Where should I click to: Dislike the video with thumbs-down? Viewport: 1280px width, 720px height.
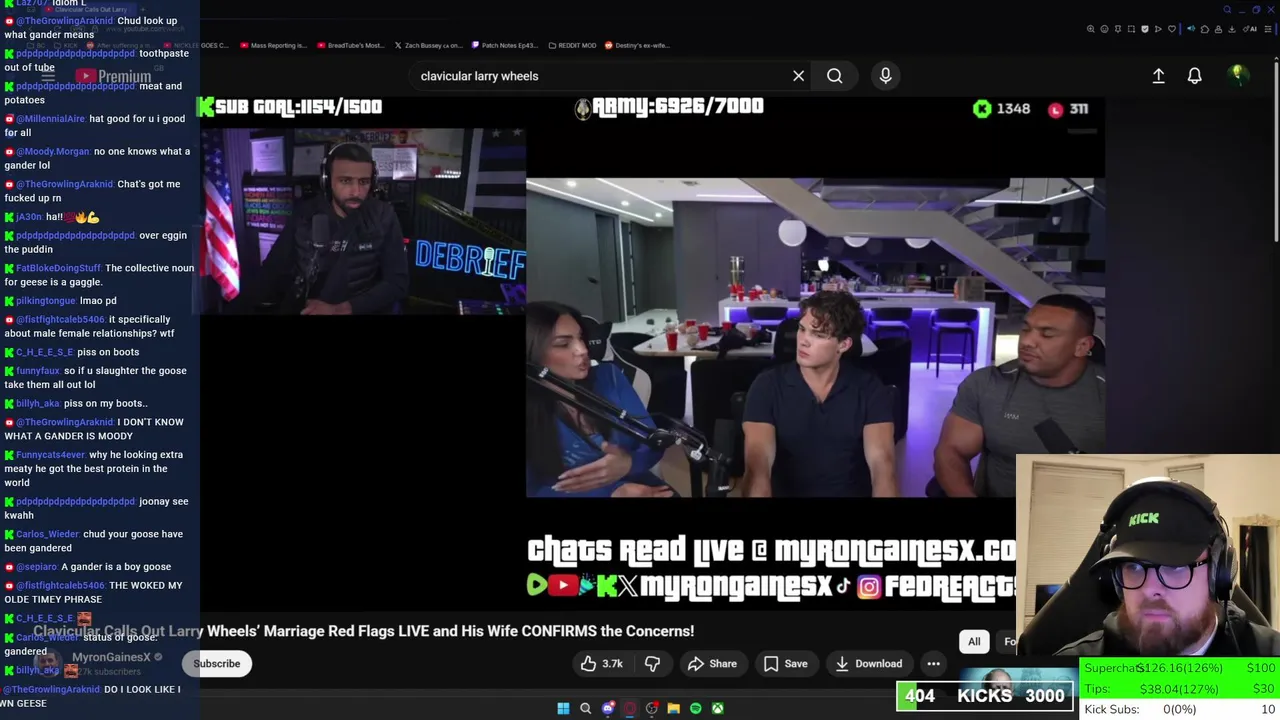tap(652, 664)
